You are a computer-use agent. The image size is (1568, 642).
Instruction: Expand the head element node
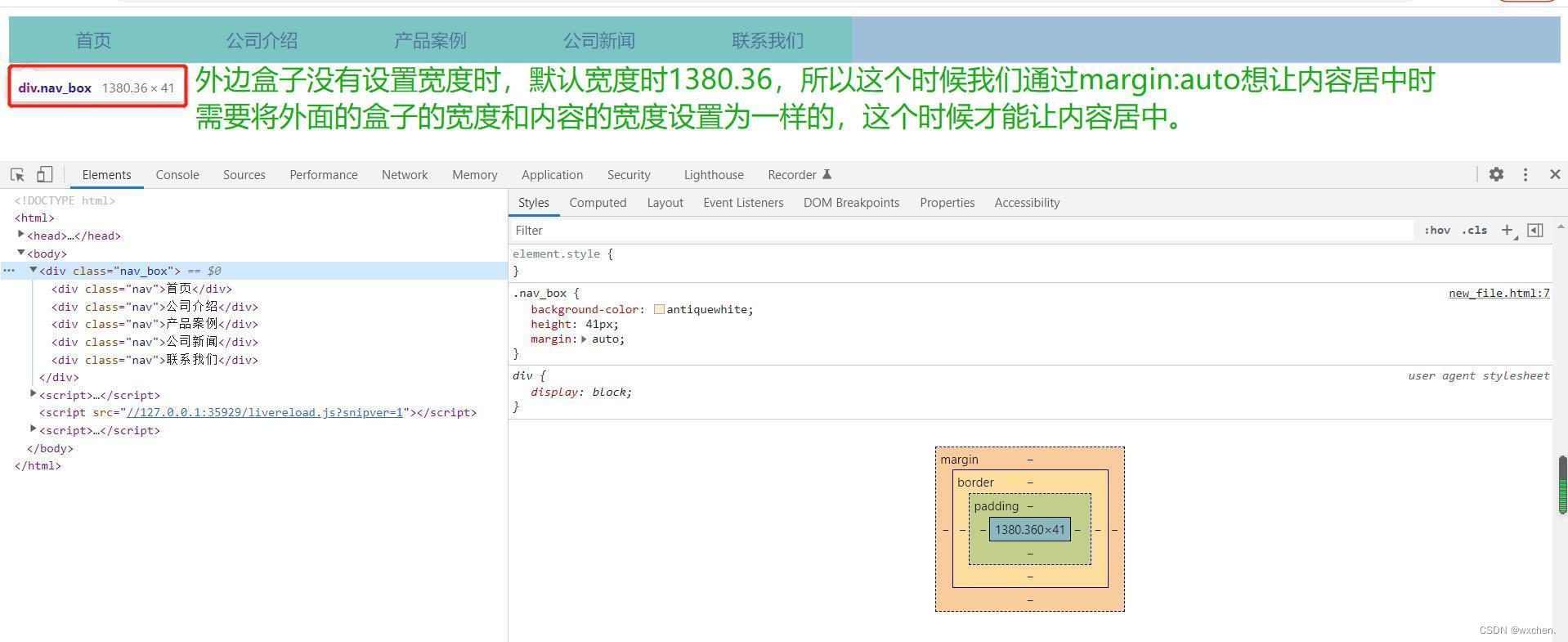pos(21,235)
